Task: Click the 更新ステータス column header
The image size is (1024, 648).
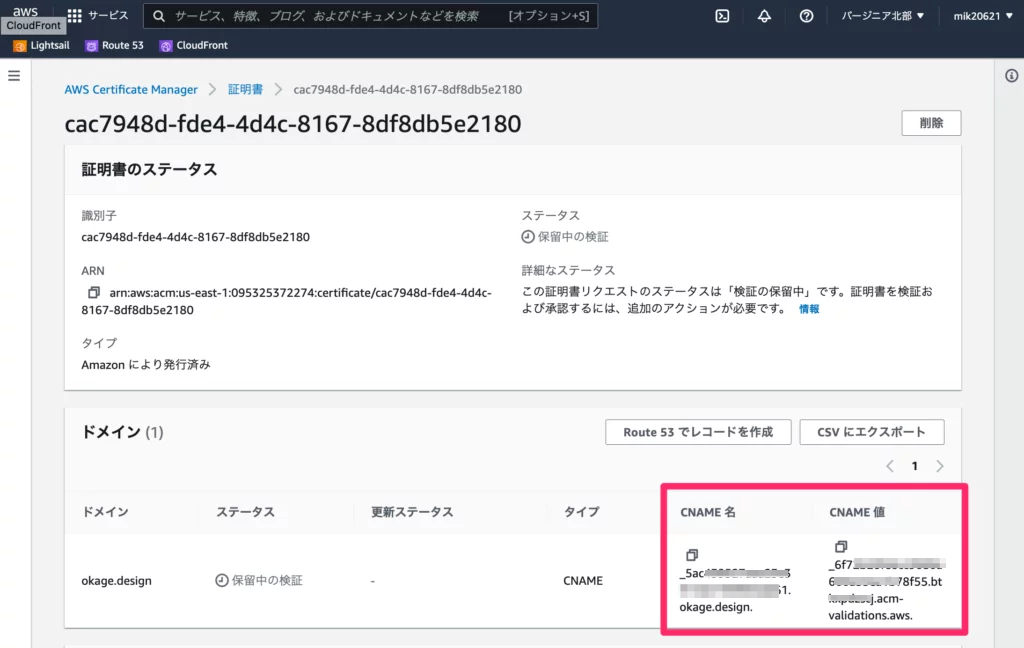Action: 412,512
